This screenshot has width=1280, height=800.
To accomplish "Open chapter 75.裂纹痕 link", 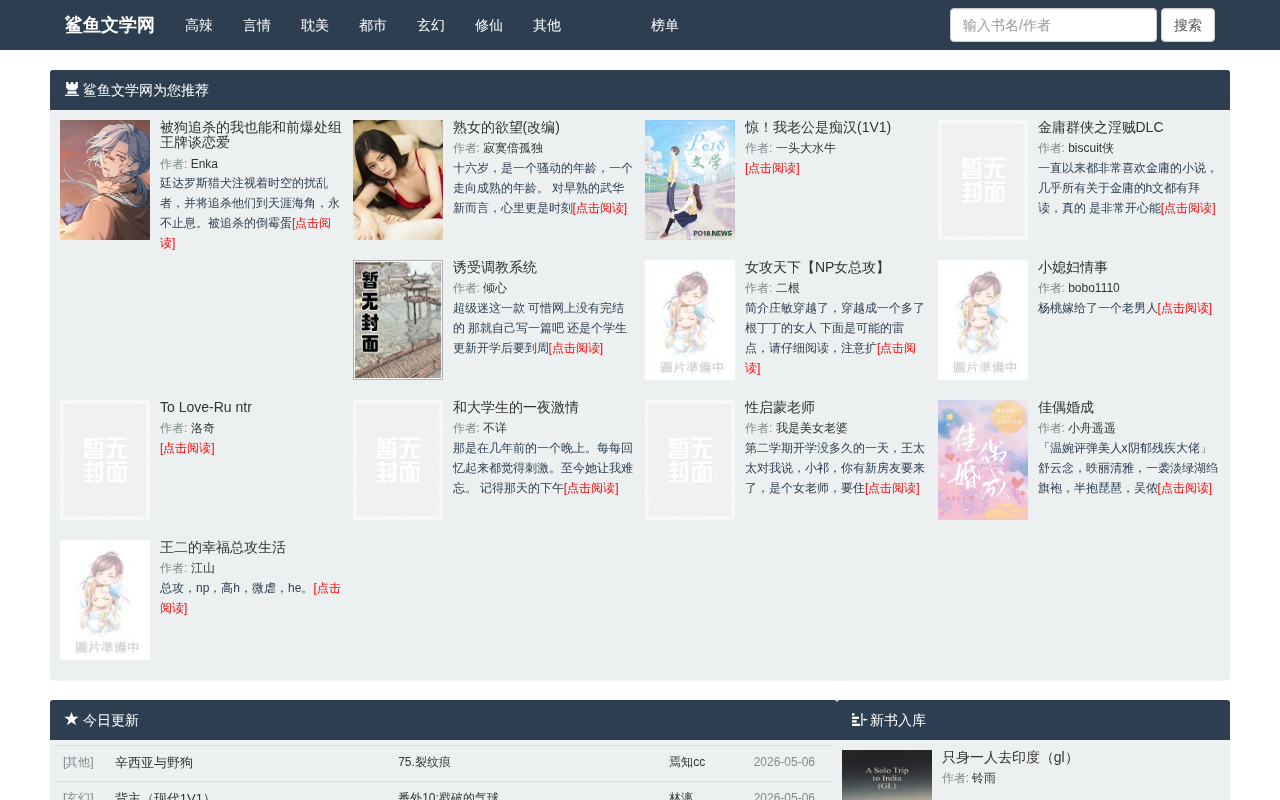I will pyautogui.click(x=424, y=762).
